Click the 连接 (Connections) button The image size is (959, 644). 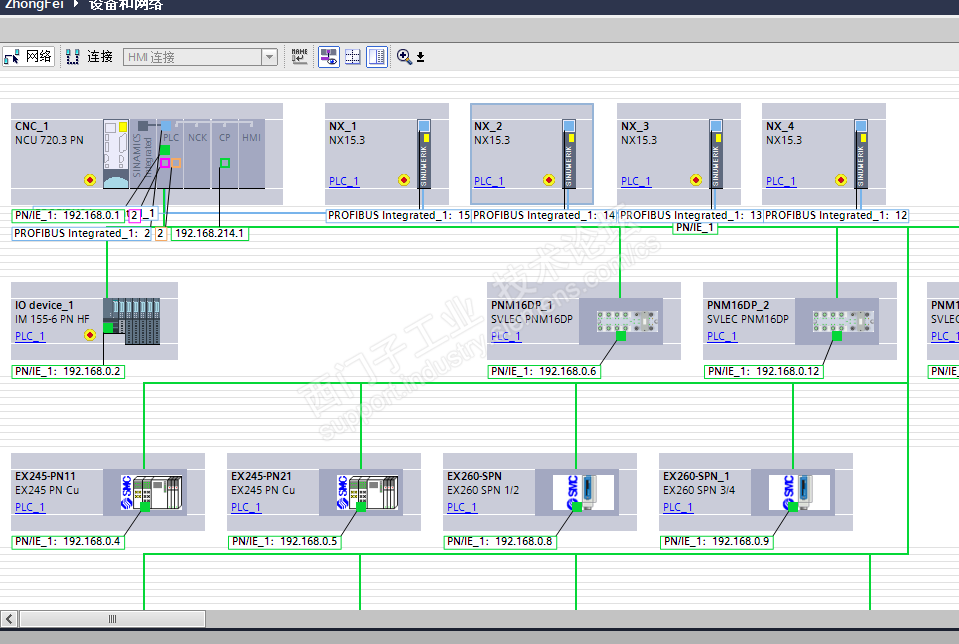pos(89,57)
